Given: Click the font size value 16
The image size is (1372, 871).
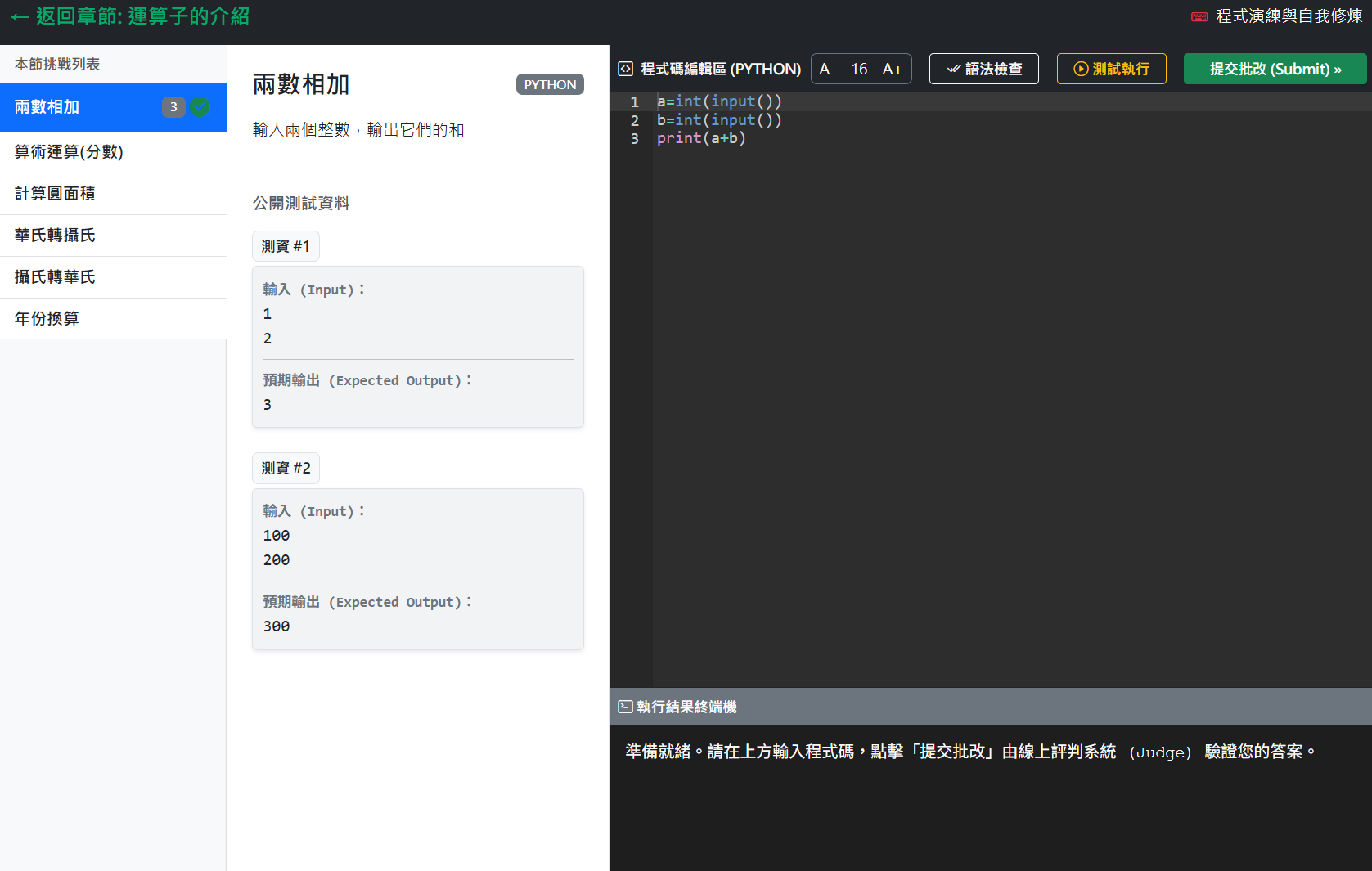Looking at the screenshot, I should click(859, 69).
